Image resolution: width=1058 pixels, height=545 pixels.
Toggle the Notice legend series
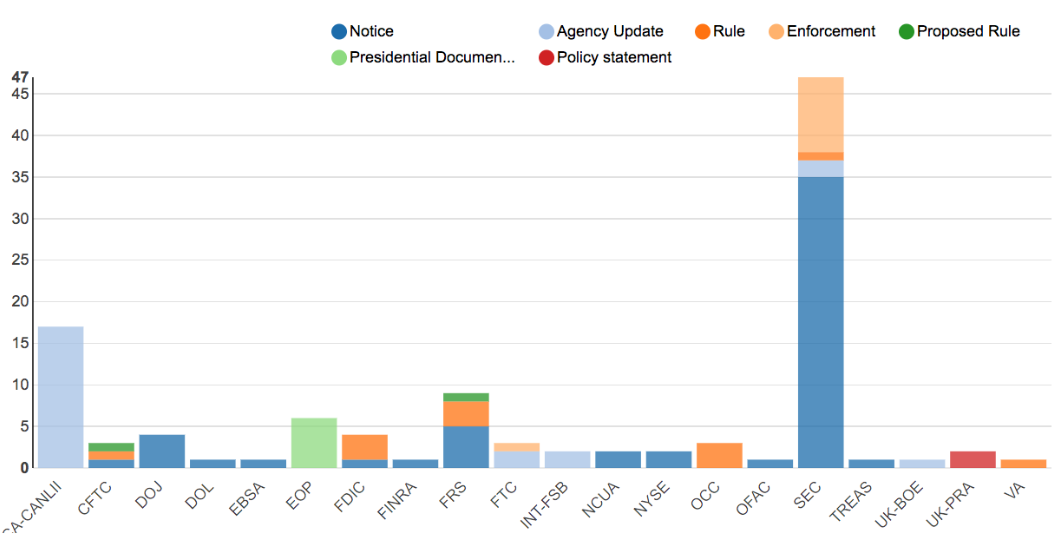coord(362,31)
